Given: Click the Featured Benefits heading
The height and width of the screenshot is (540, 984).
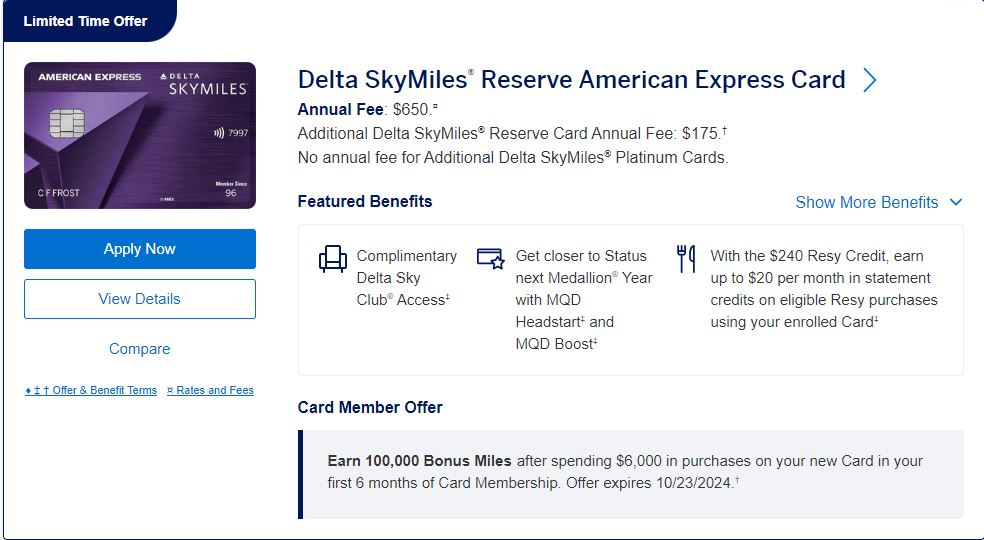Looking at the screenshot, I should pos(365,201).
